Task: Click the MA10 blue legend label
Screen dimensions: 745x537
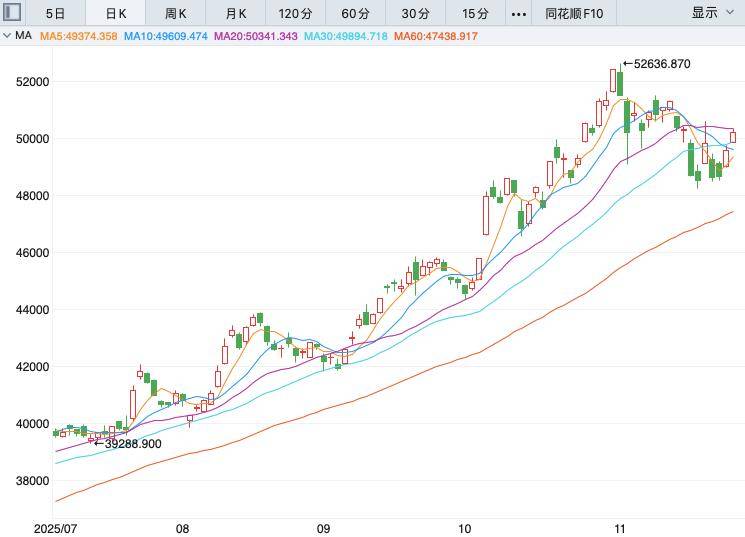Action: pos(165,36)
